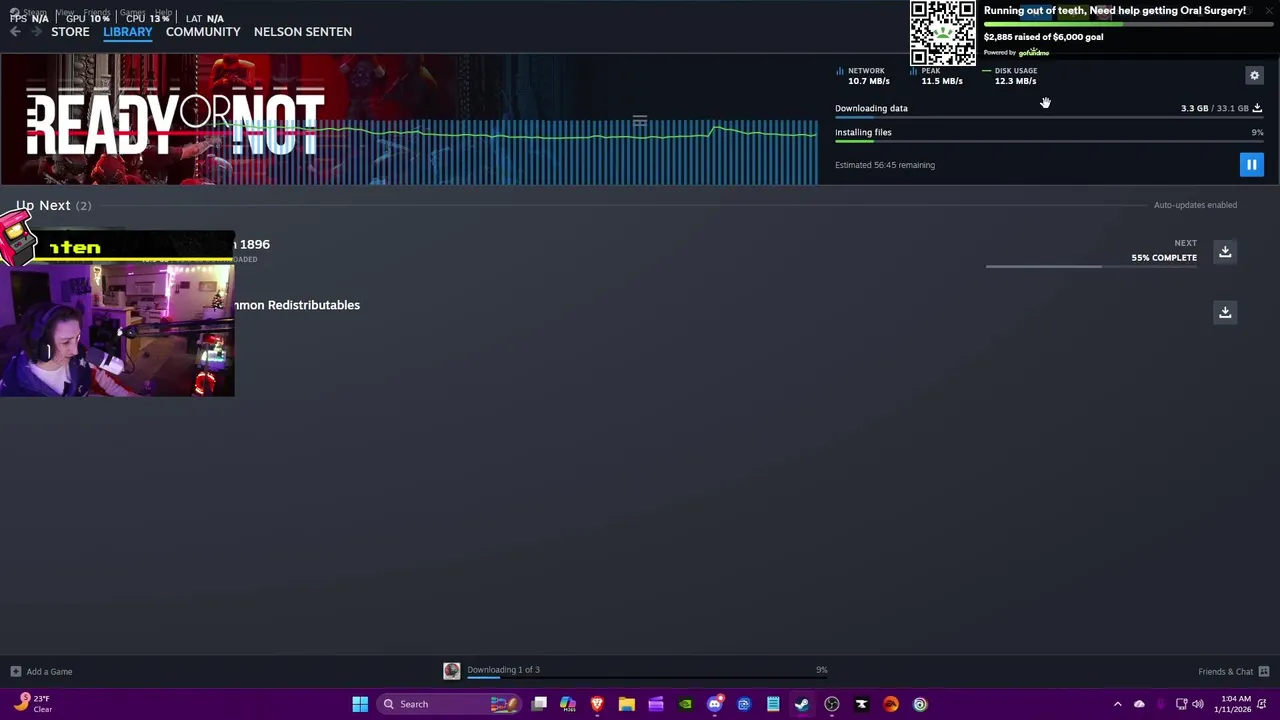Click Add a Game
1280x720 pixels.
point(49,671)
